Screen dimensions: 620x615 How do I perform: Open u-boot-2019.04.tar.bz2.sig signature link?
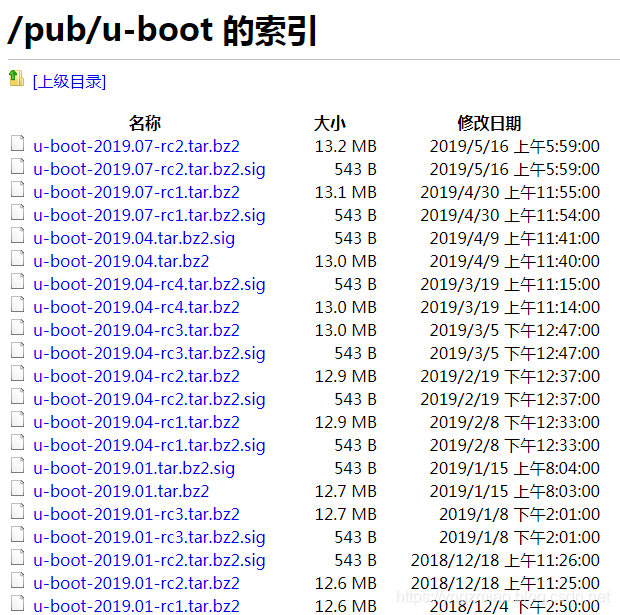[x=134, y=238]
